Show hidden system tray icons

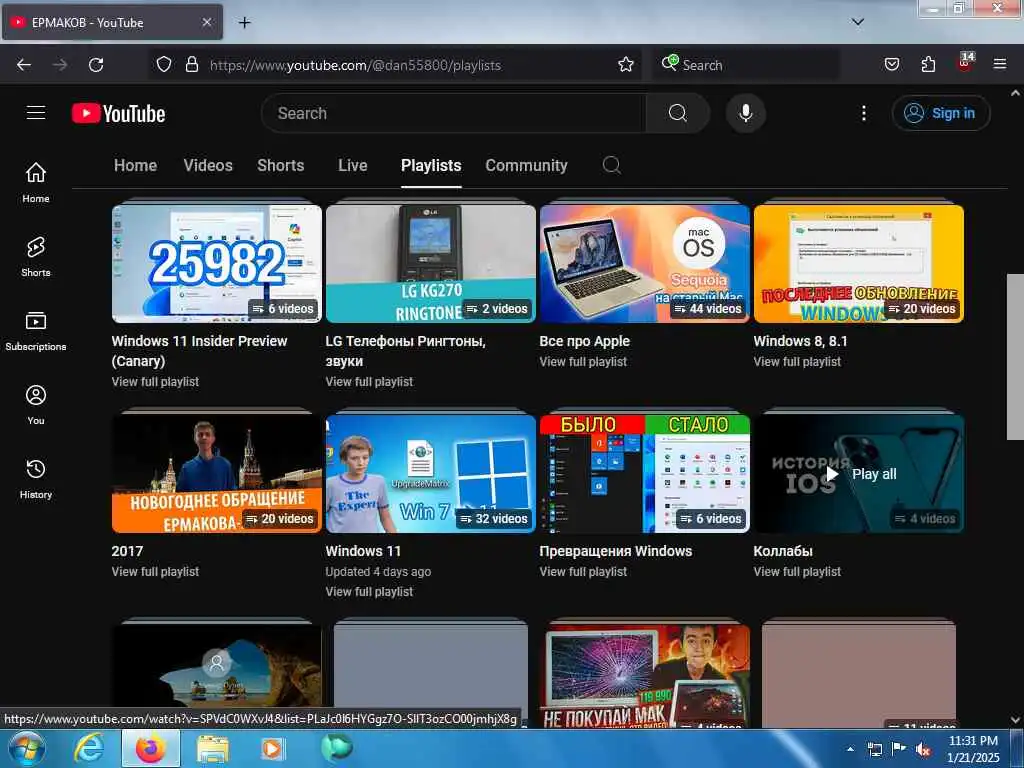pyautogui.click(x=850, y=750)
